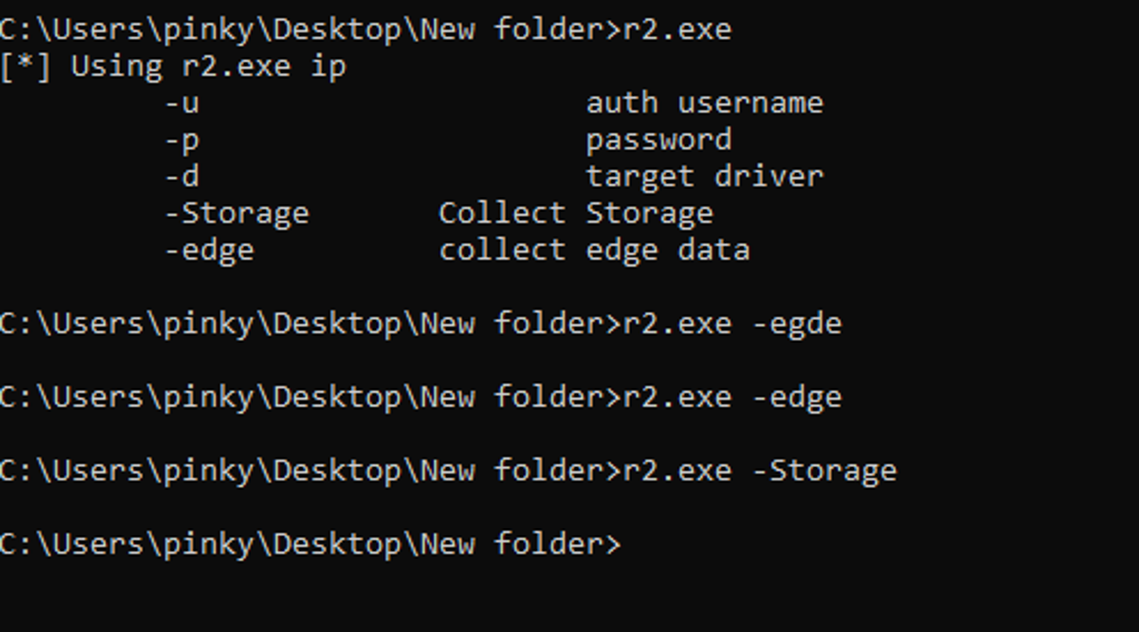Screen dimensions: 1140x635
Task: Click the "Using r2.exe ip" usage text
Action: click(x=208, y=66)
